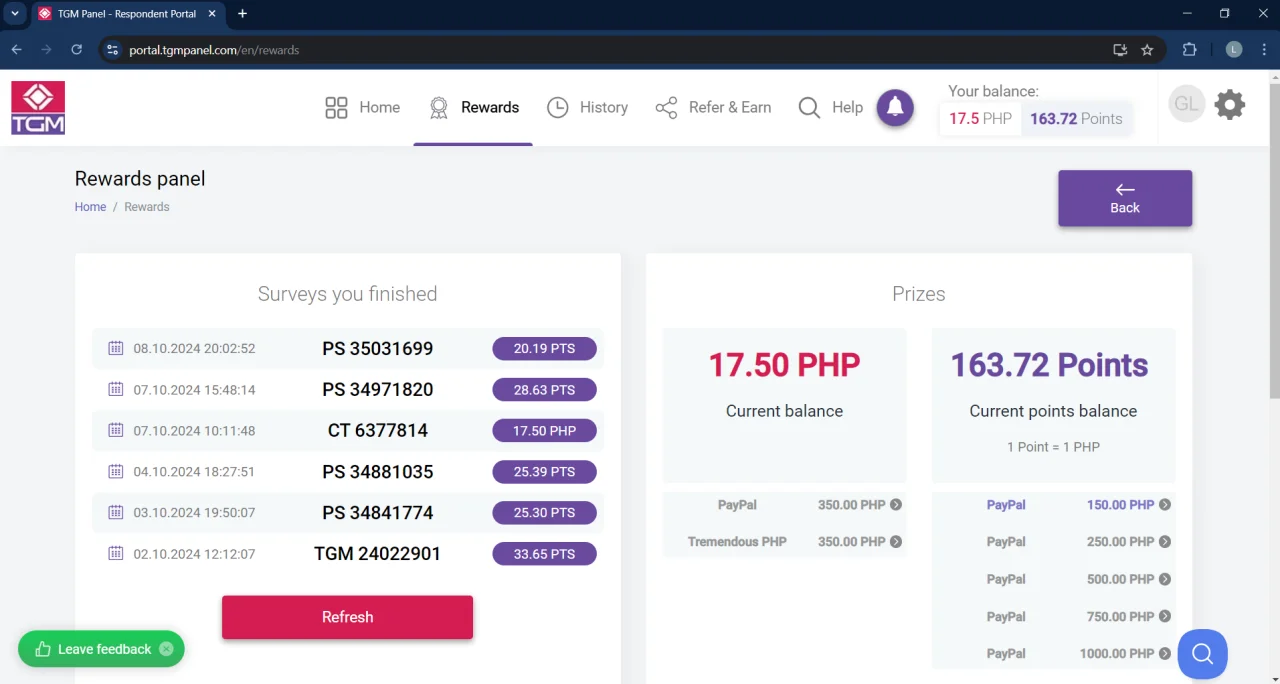1280x684 pixels.
Task: Bookmark page with star icon
Action: 1147,50
